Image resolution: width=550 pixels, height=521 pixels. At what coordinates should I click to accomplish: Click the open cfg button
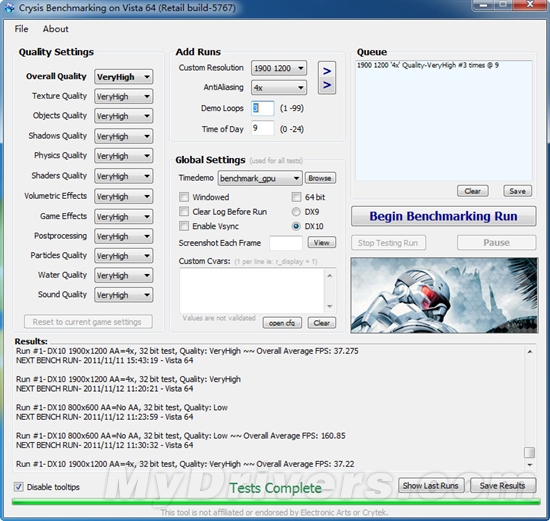point(282,323)
